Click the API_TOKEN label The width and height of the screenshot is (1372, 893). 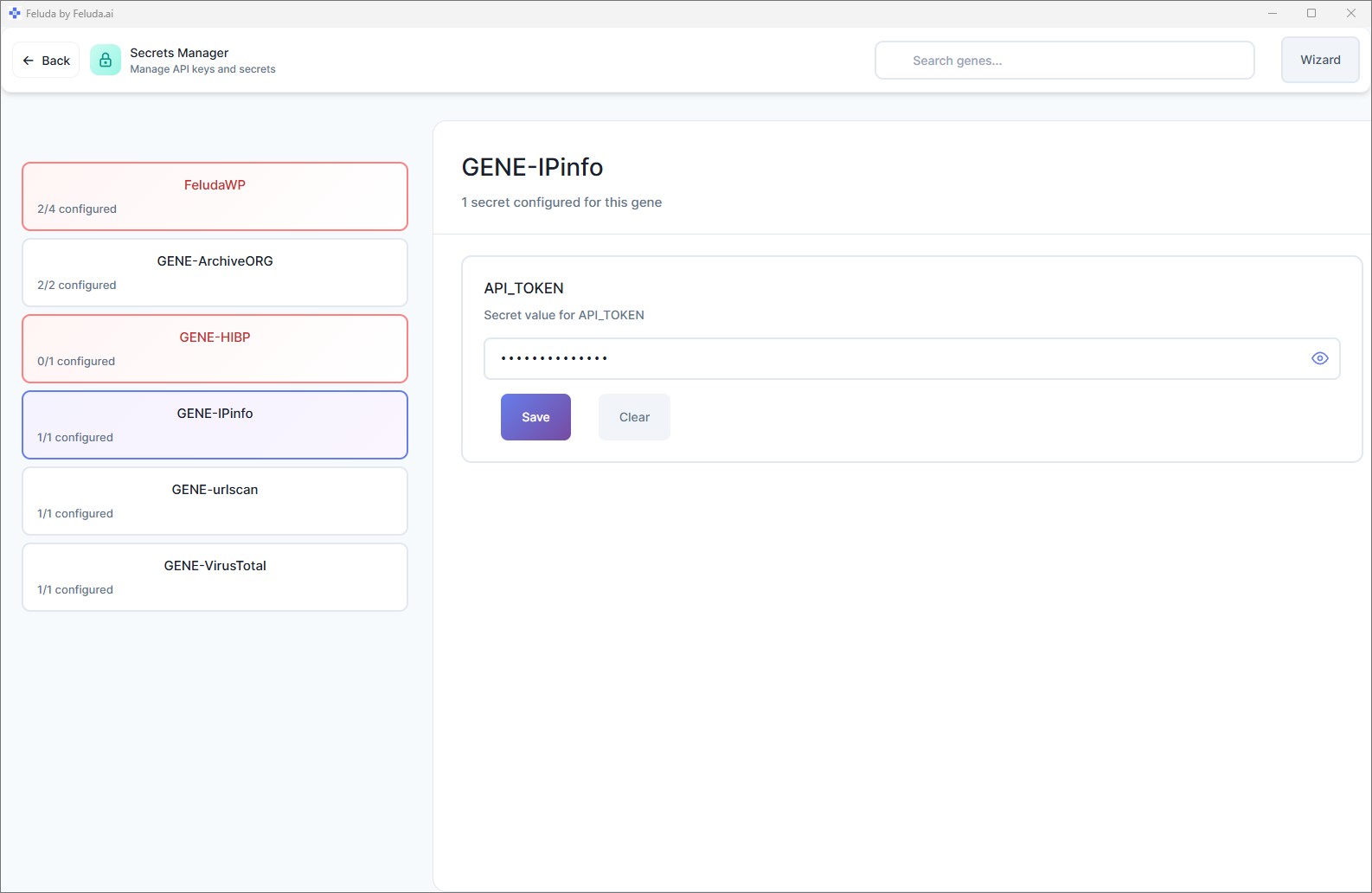coord(523,288)
